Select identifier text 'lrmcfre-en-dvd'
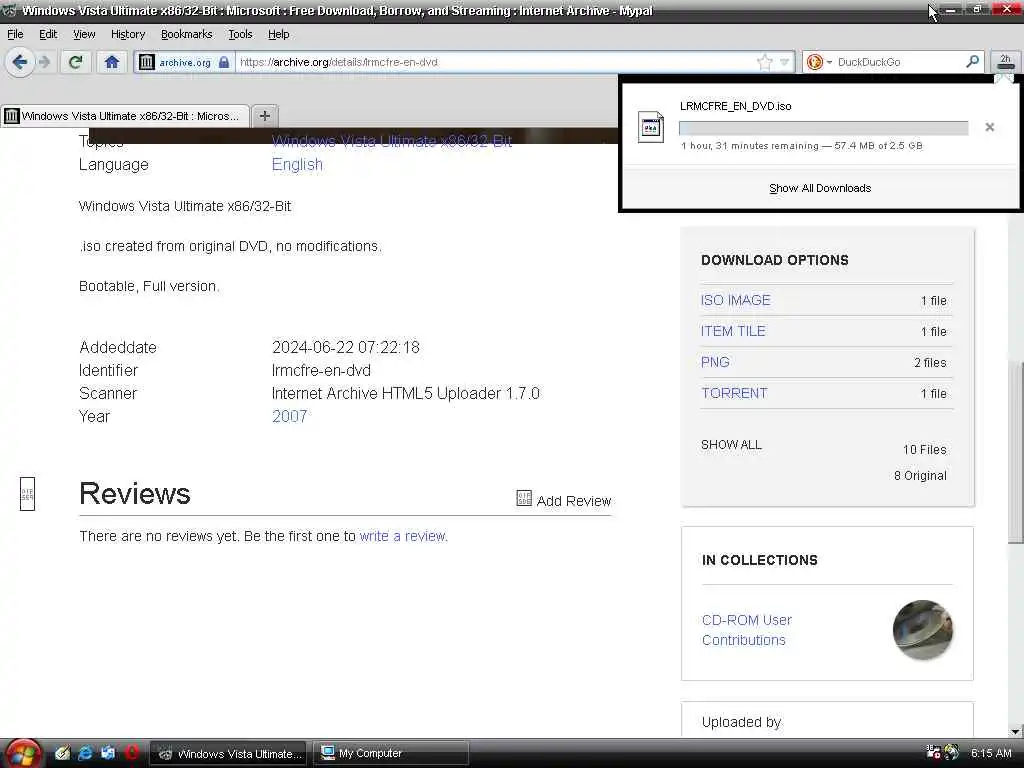Screen dimensions: 1024x768 (321, 370)
